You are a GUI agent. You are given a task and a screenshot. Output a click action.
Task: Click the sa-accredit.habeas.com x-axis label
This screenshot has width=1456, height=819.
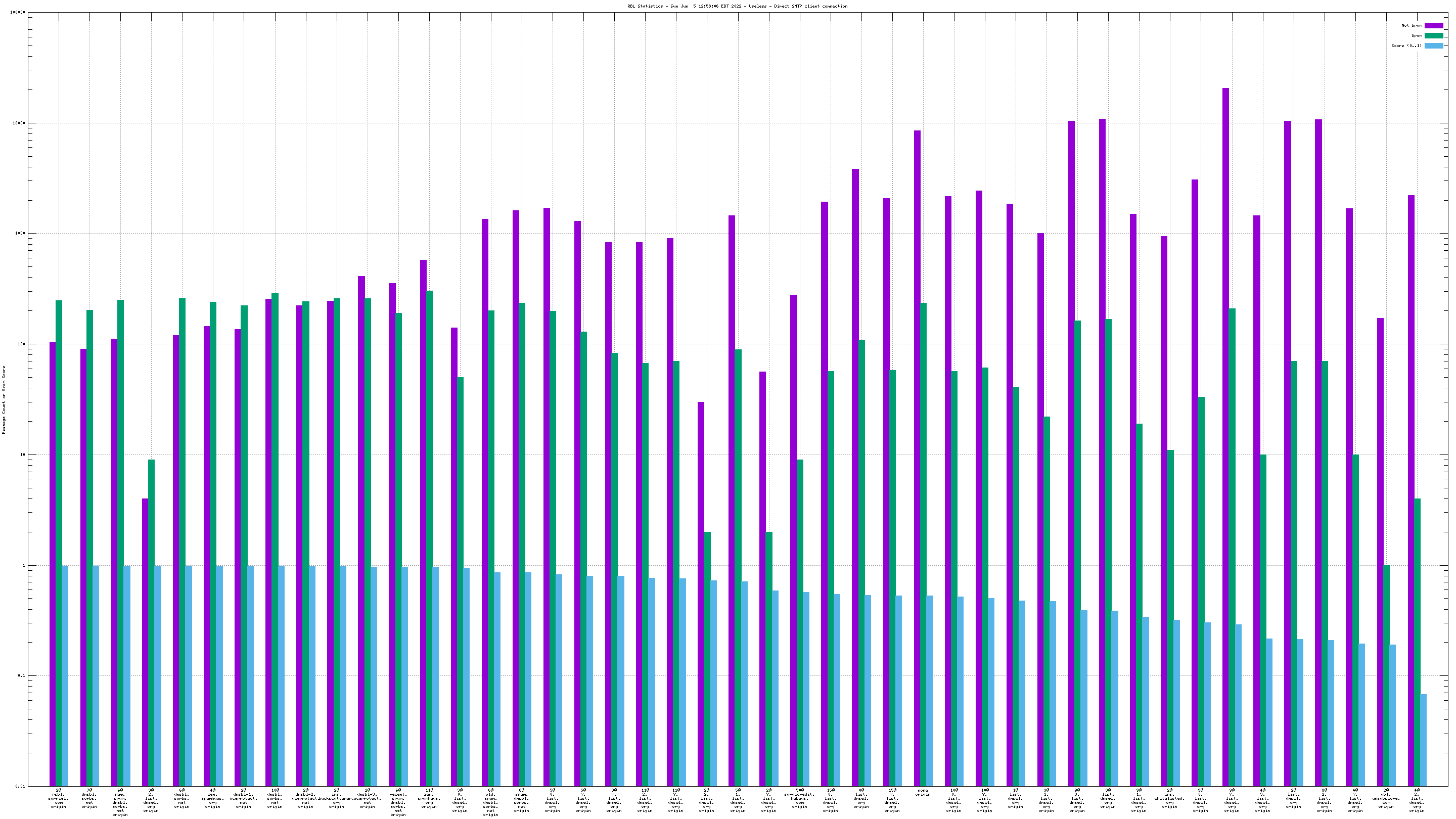(x=799, y=798)
